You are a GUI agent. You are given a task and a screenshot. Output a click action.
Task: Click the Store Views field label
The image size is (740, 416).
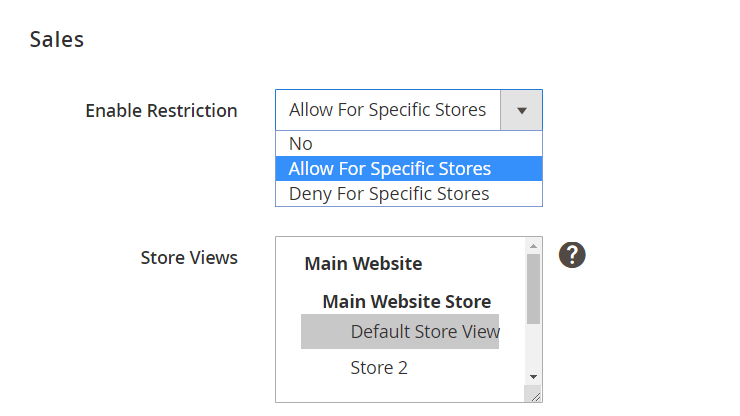pos(189,258)
